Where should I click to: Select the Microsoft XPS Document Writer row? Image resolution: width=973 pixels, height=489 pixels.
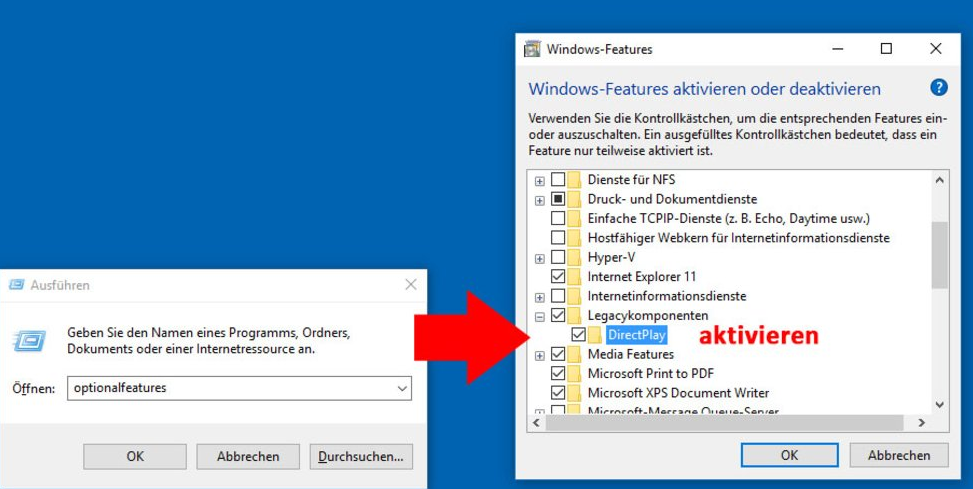(x=678, y=393)
